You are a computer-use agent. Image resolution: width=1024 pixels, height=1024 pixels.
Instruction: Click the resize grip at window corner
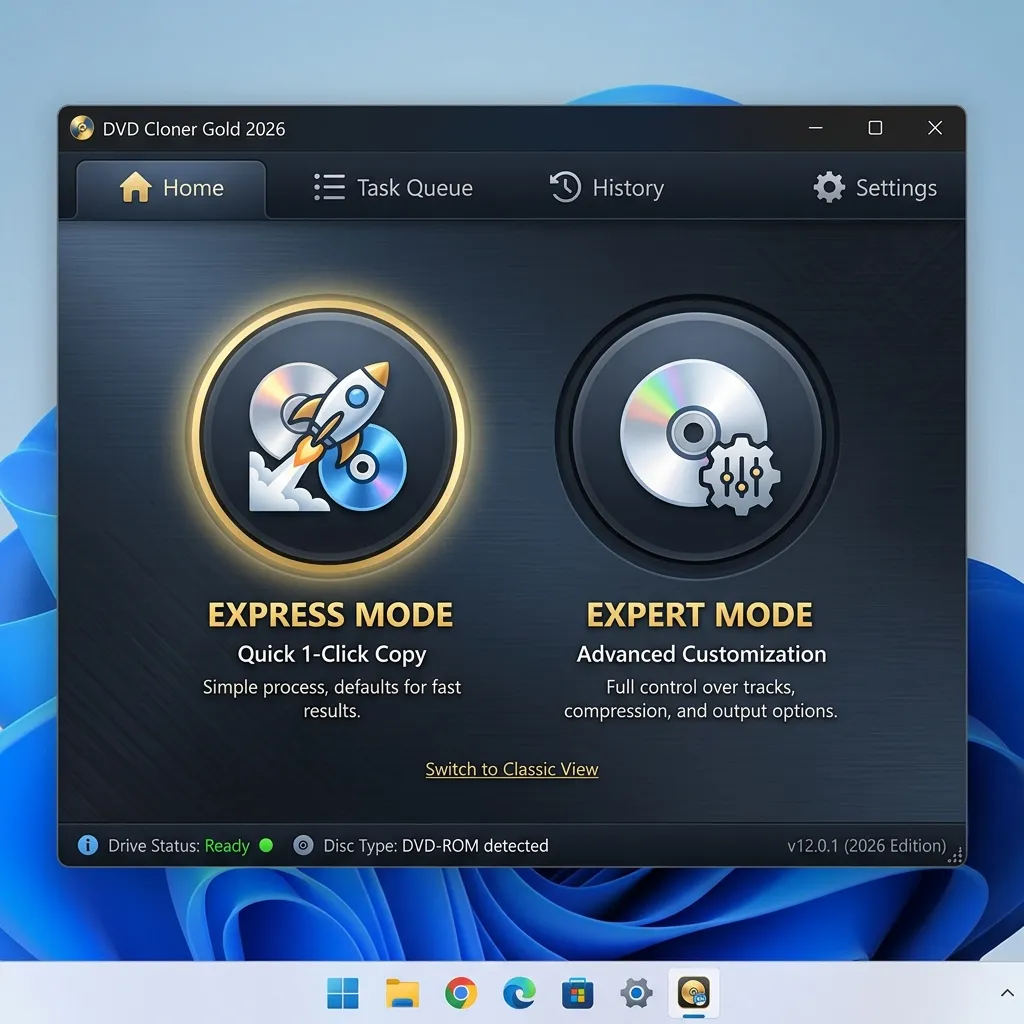pos(956,856)
